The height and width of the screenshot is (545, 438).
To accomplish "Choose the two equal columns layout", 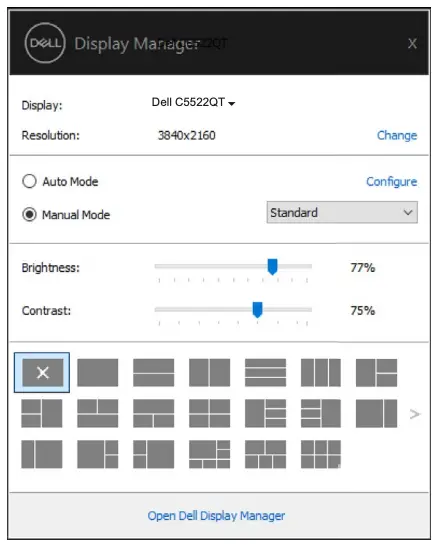I will (x=209, y=373).
